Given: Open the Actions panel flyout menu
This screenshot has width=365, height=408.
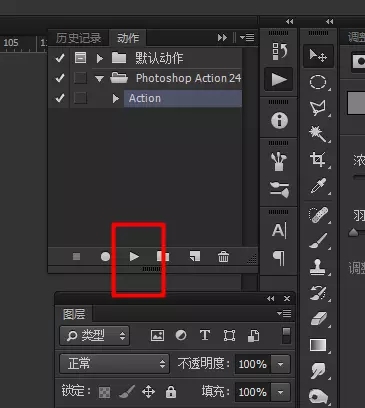Looking at the screenshot, I should point(247,37).
